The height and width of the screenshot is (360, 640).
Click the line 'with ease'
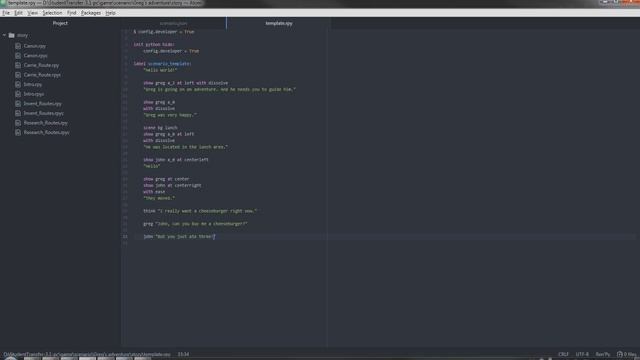(154, 192)
